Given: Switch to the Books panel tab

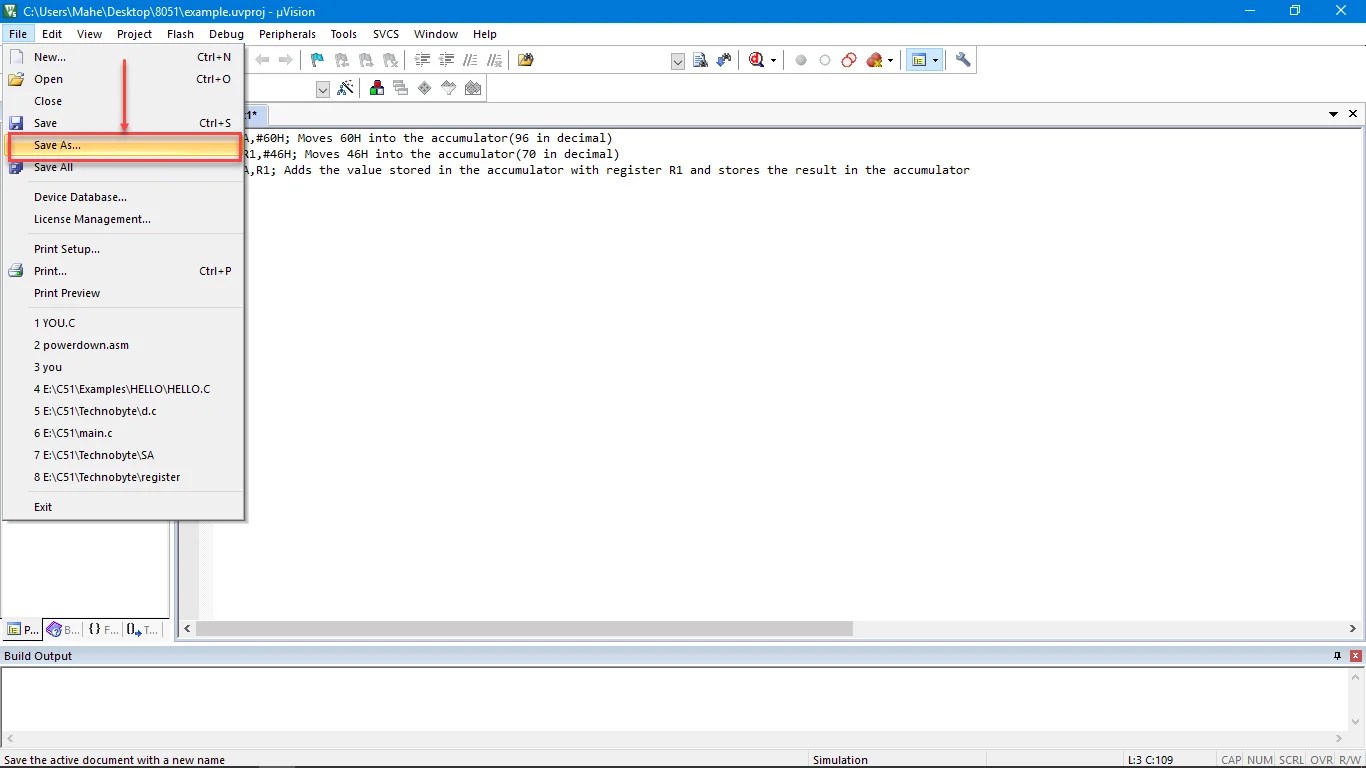Looking at the screenshot, I should pyautogui.click(x=61, y=629).
